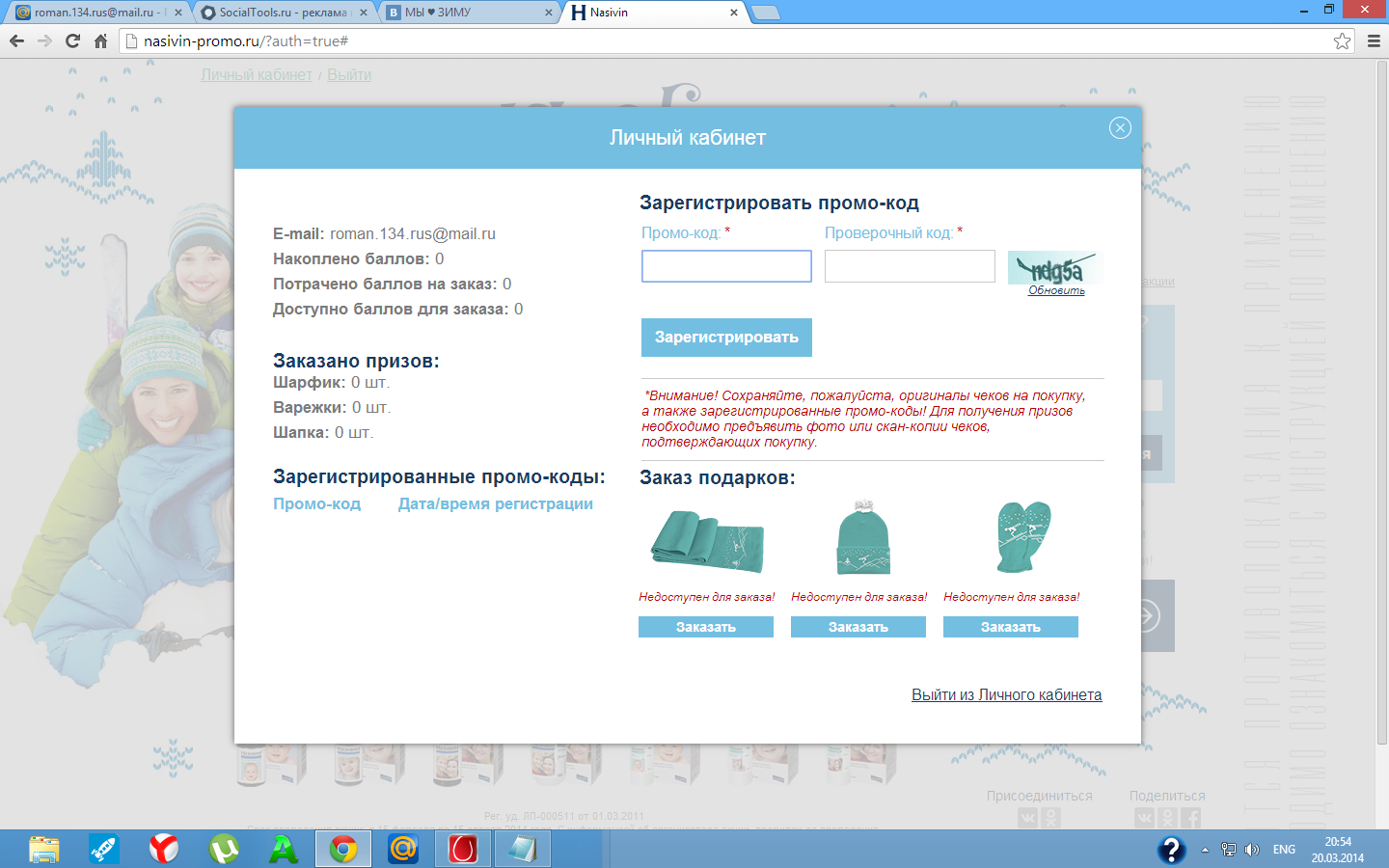Screen dimensions: 1389x868
Task: Order the hat with its Заказать button
Action: [858, 627]
